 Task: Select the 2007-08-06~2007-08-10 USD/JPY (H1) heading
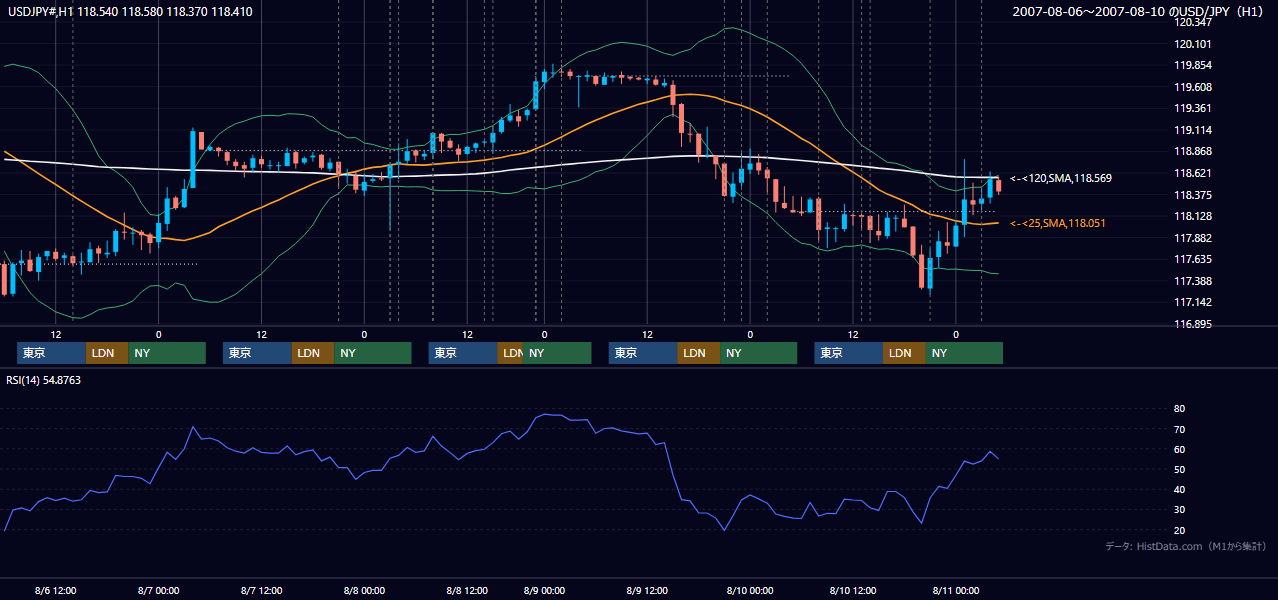(1138, 12)
